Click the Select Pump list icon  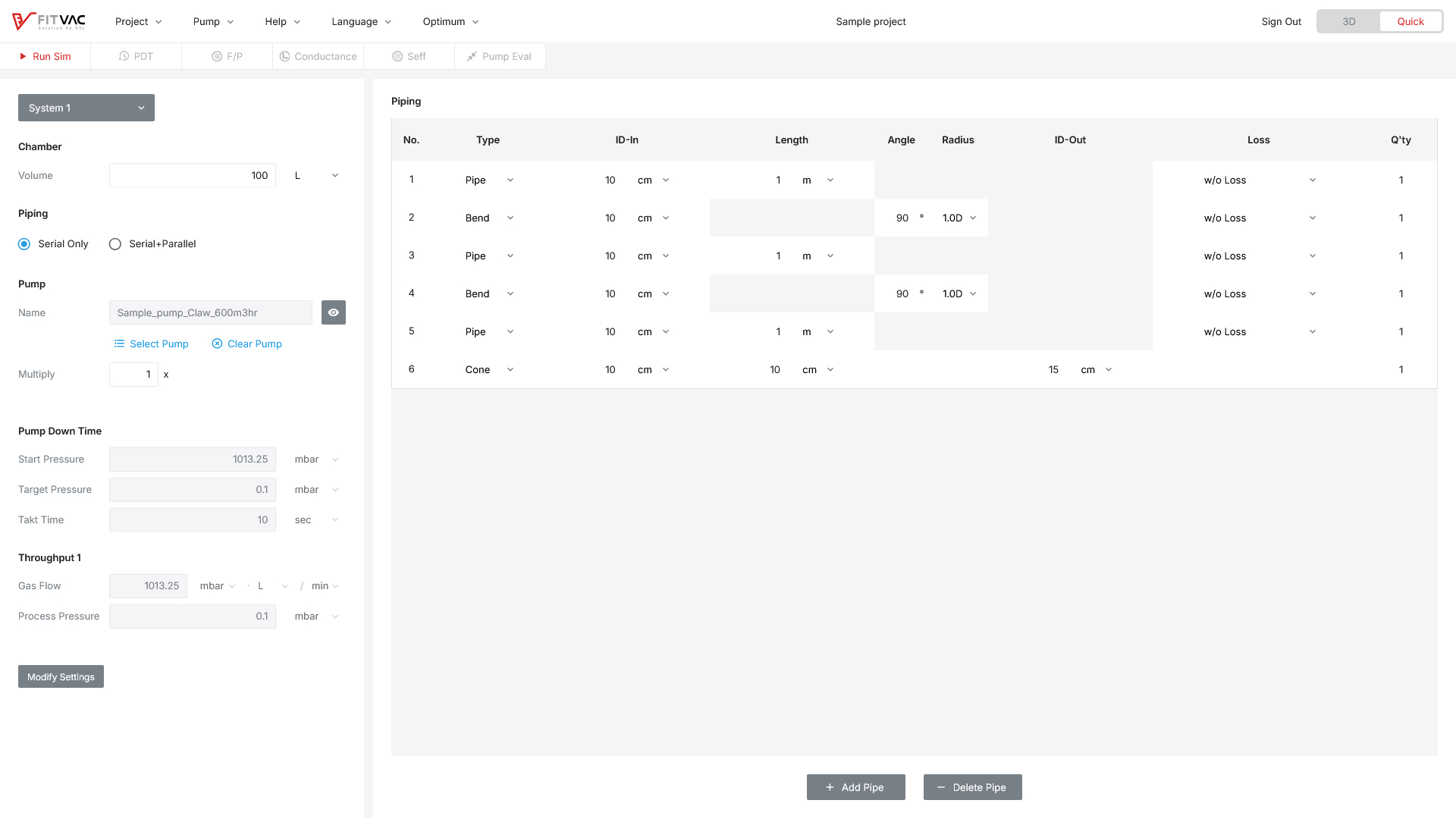click(x=119, y=344)
